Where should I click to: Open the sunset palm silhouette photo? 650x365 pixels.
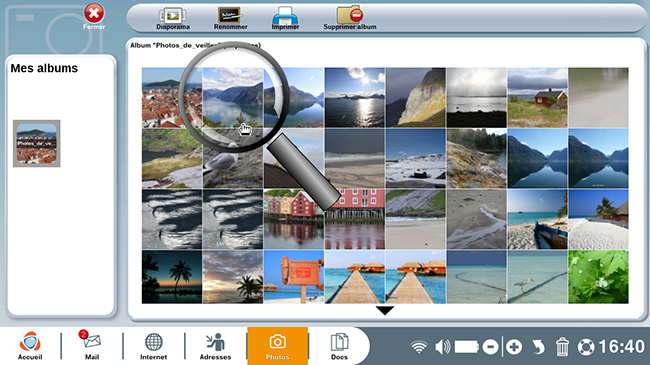point(172,277)
